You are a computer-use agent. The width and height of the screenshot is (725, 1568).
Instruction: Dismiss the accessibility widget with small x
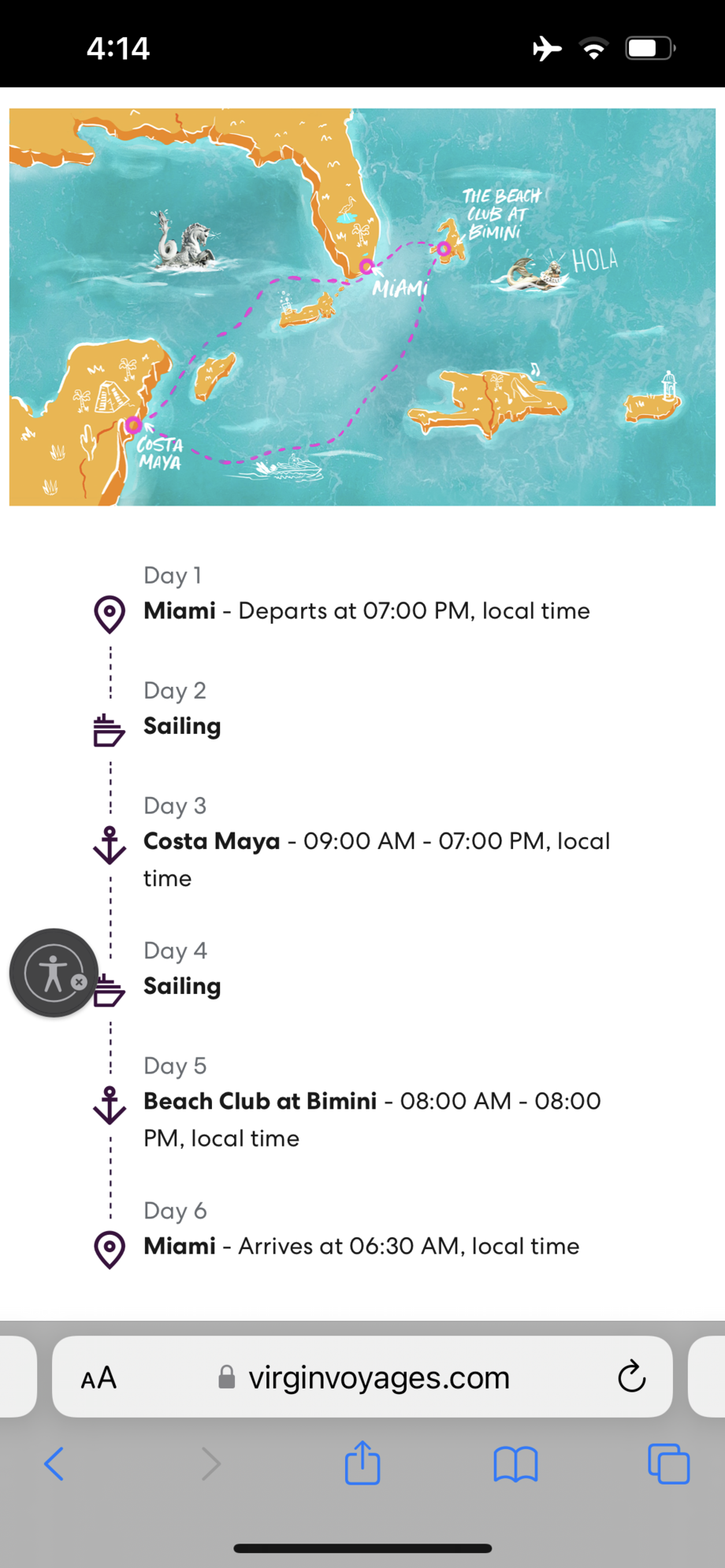click(79, 982)
